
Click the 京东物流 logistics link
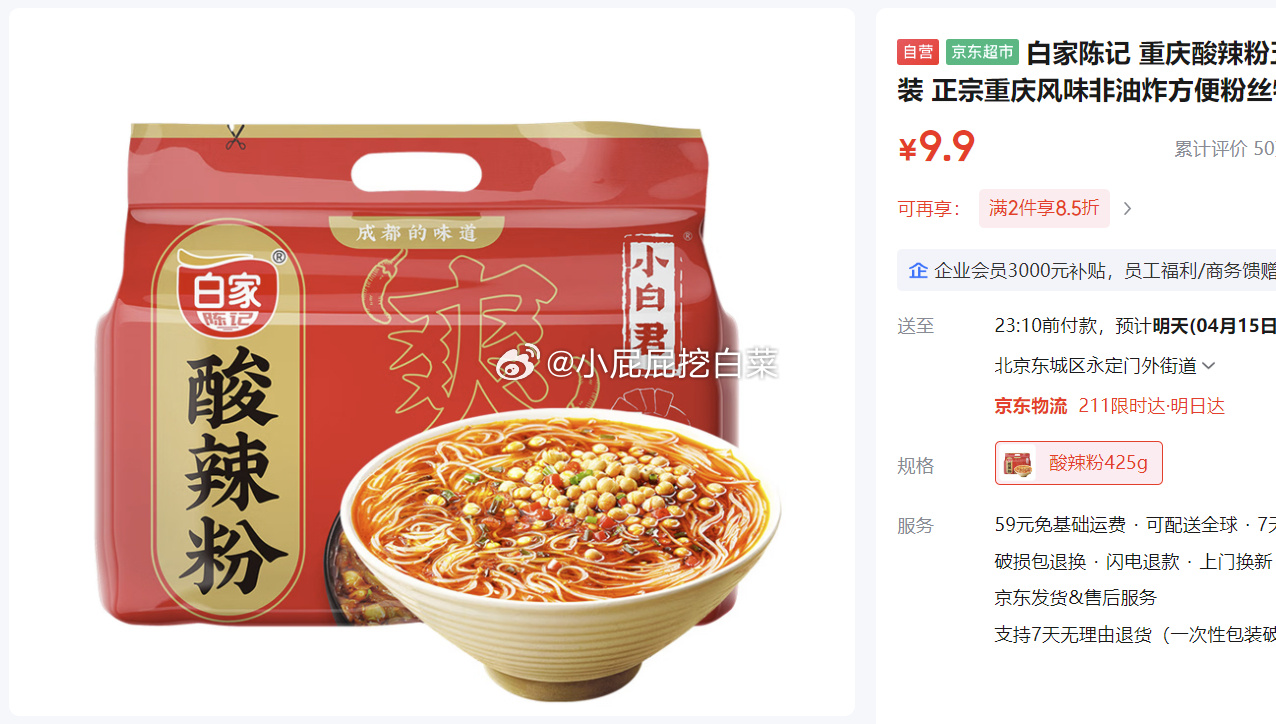point(1031,406)
